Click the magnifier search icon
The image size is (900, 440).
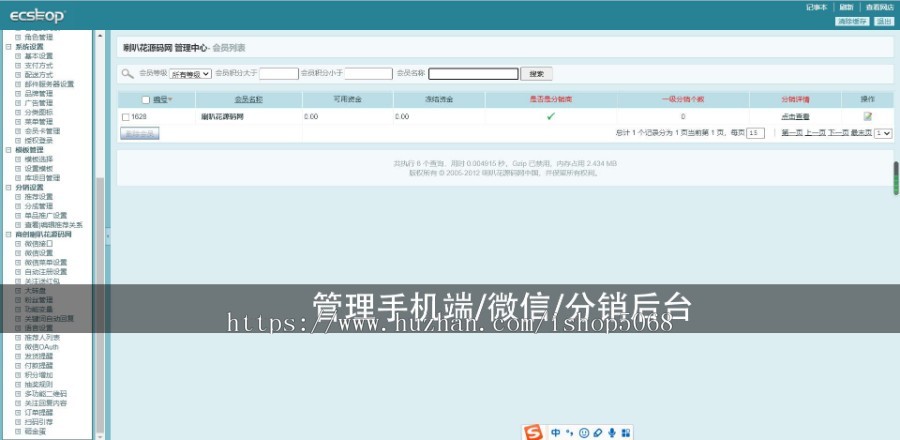[x=127, y=73]
